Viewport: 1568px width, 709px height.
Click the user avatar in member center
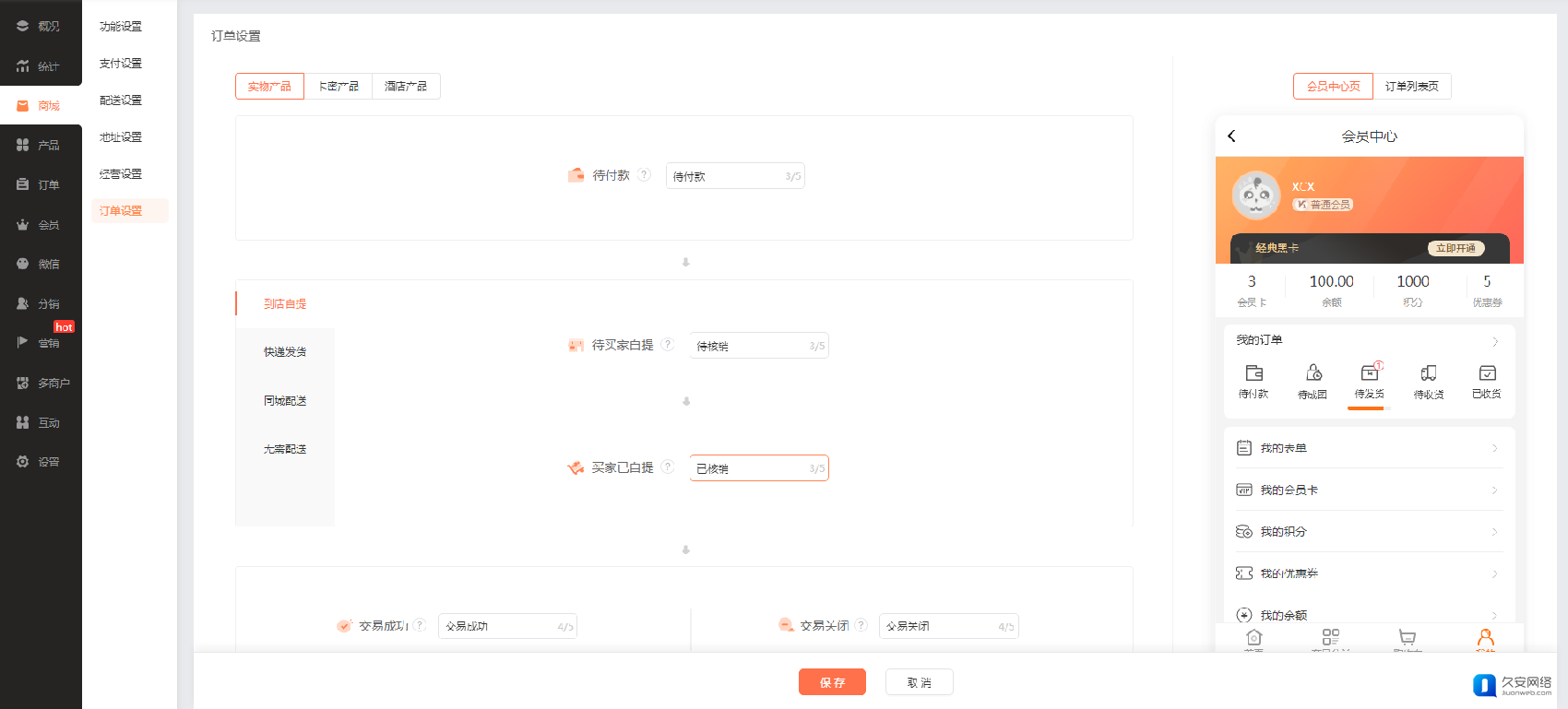click(x=1256, y=195)
